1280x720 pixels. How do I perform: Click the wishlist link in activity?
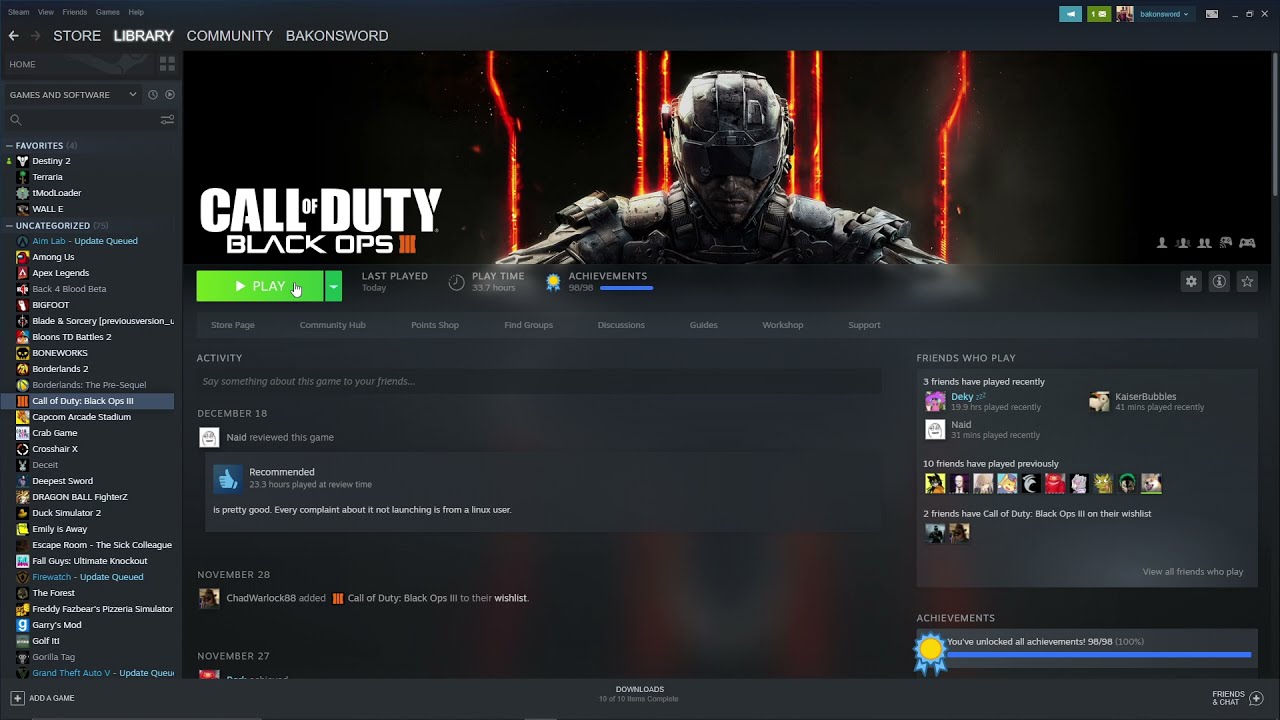click(510, 598)
